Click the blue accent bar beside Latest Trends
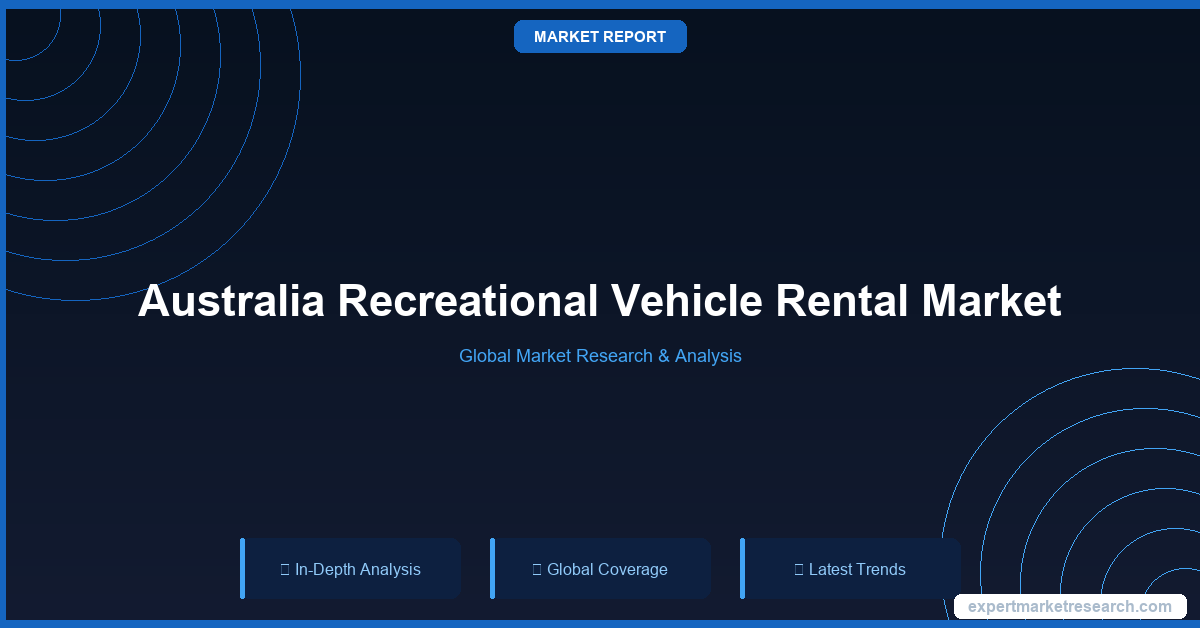 [742, 568]
